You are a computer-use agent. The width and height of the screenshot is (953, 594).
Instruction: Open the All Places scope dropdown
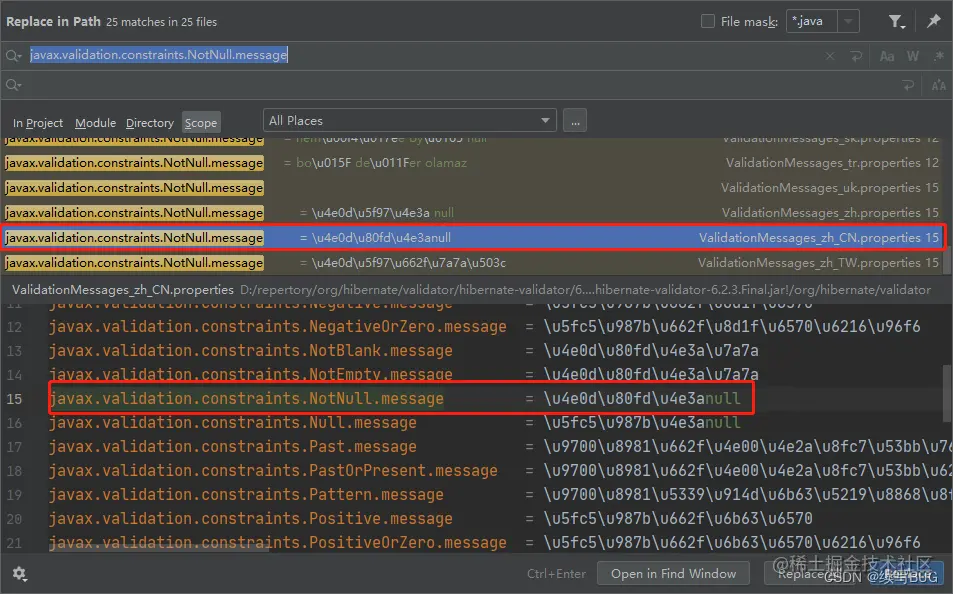(410, 120)
